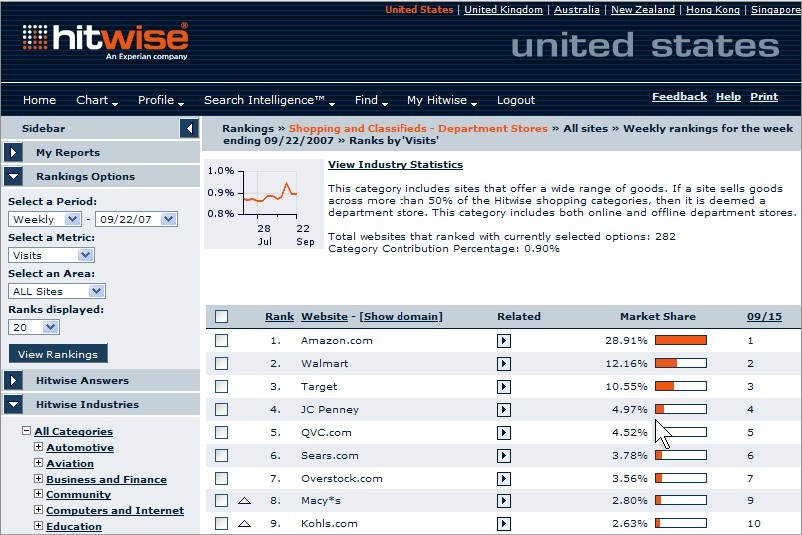This screenshot has height=535, width=802.
Task: Click the Walmart market share bar
Action: (x=681, y=363)
